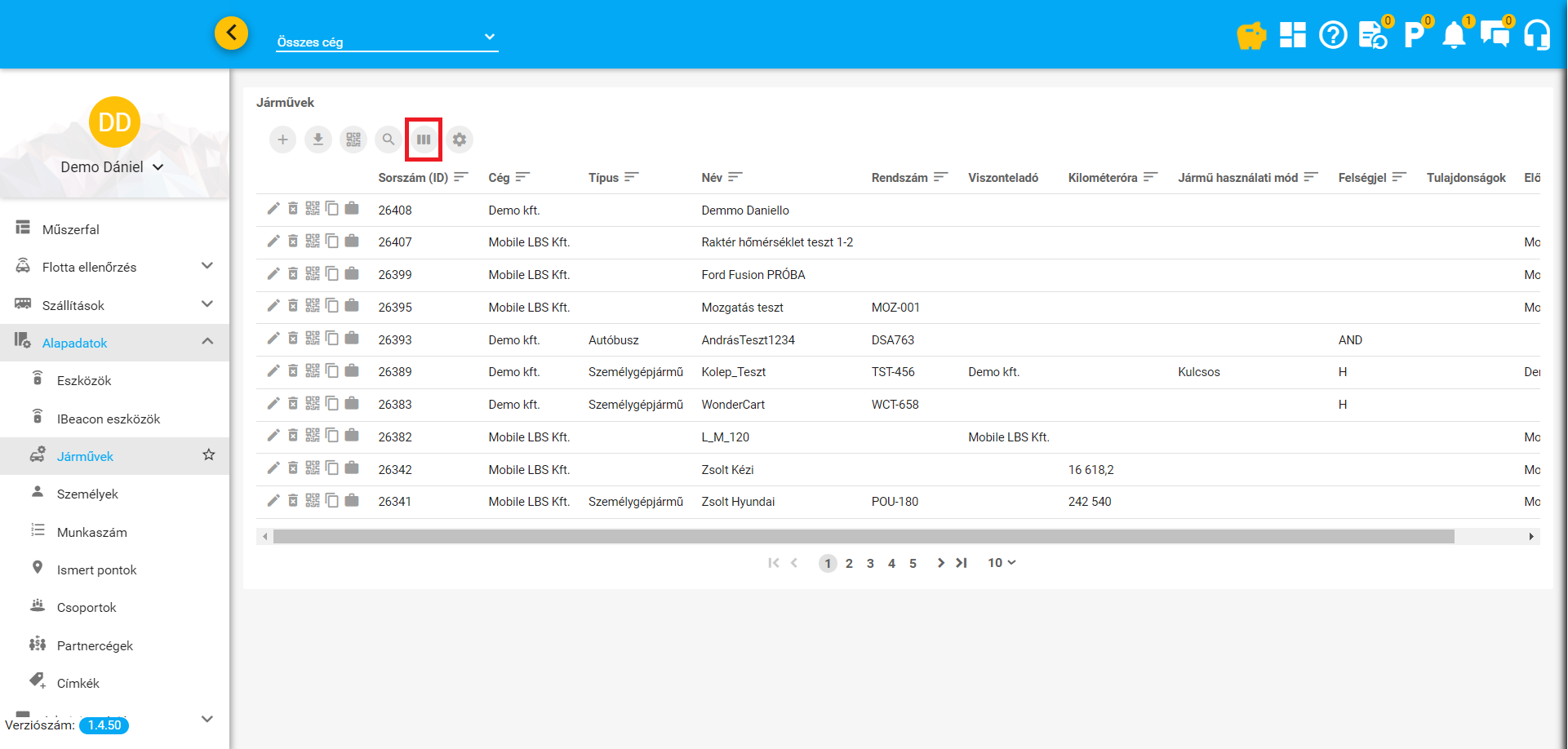Click the download export icon in toolbar
1568x749 pixels.
[x=318, y=140]
